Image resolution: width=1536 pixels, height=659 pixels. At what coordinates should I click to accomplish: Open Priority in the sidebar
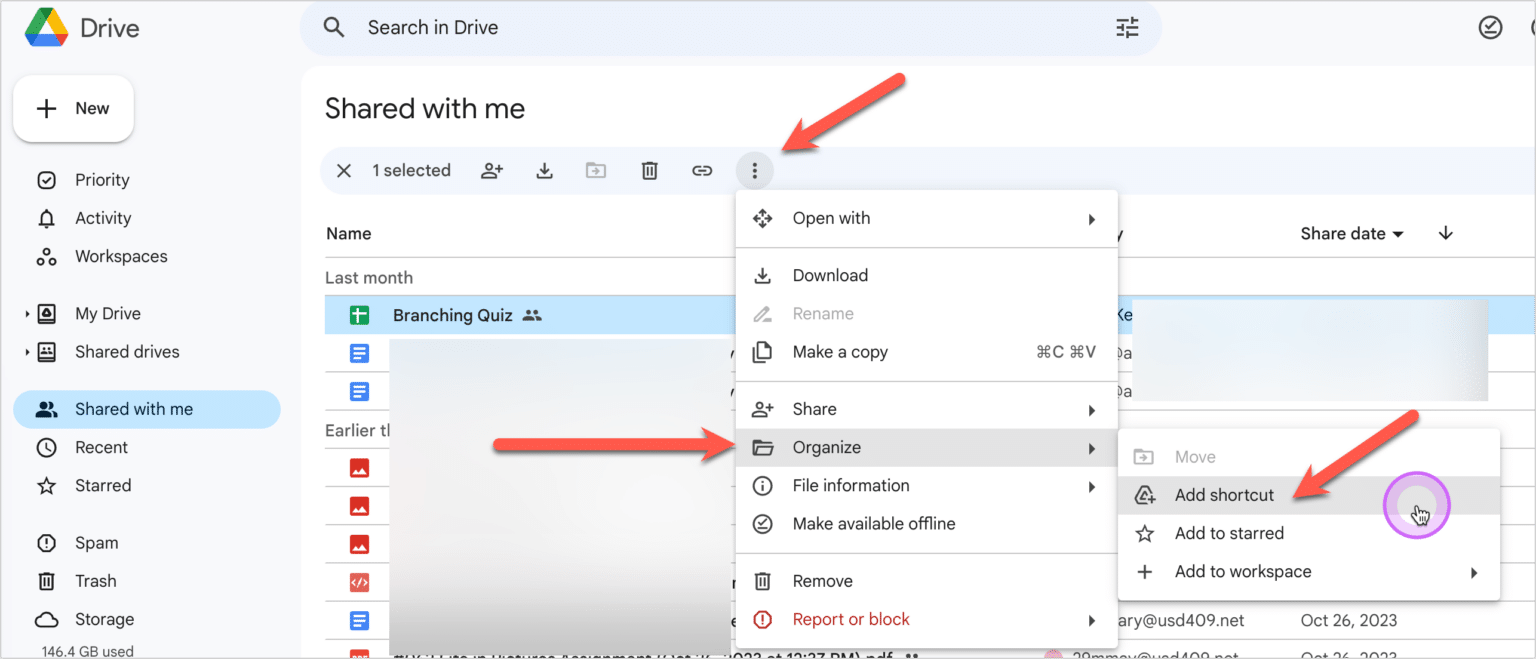[102, 180]
